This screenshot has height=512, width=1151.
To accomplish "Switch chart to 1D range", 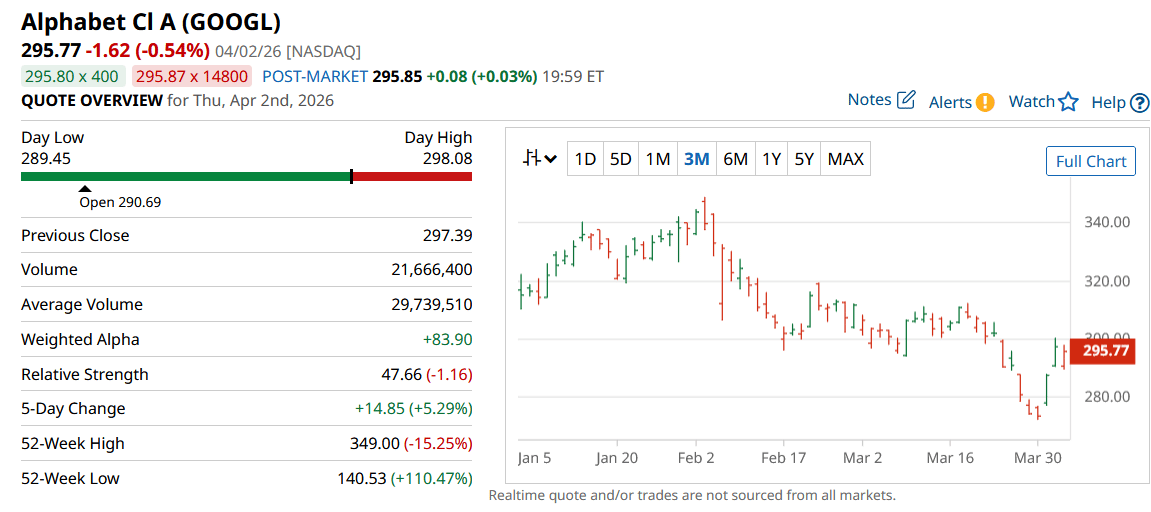I will [585, 159].
